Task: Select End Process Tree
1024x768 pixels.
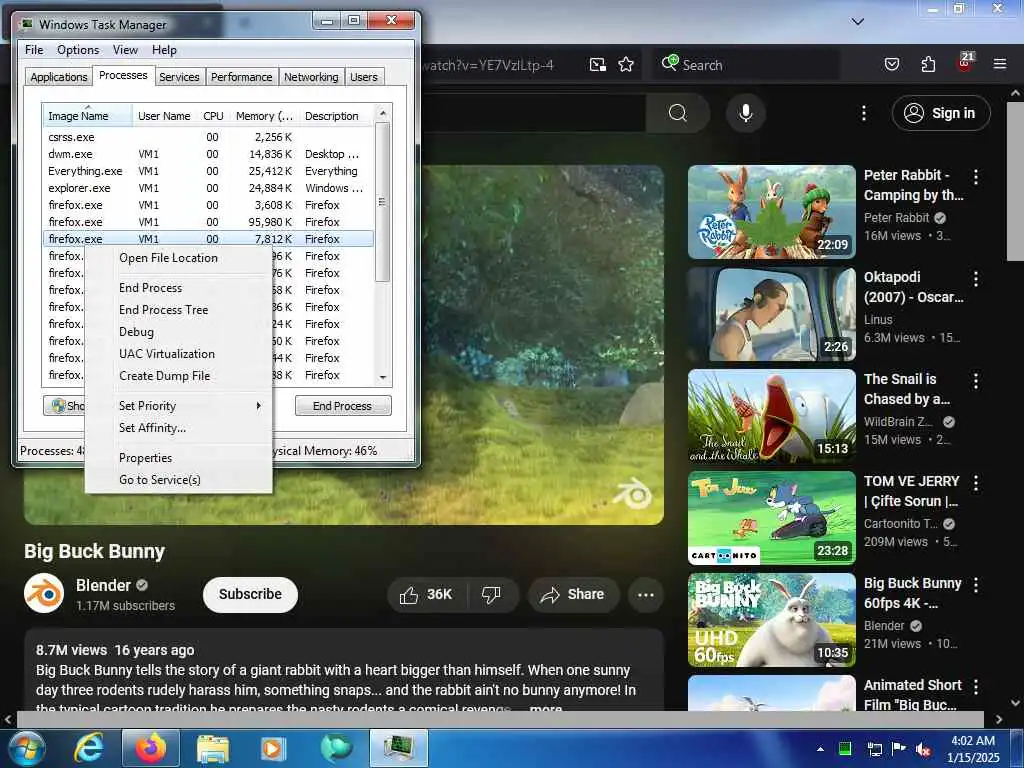Action: (x=163, y=310)
